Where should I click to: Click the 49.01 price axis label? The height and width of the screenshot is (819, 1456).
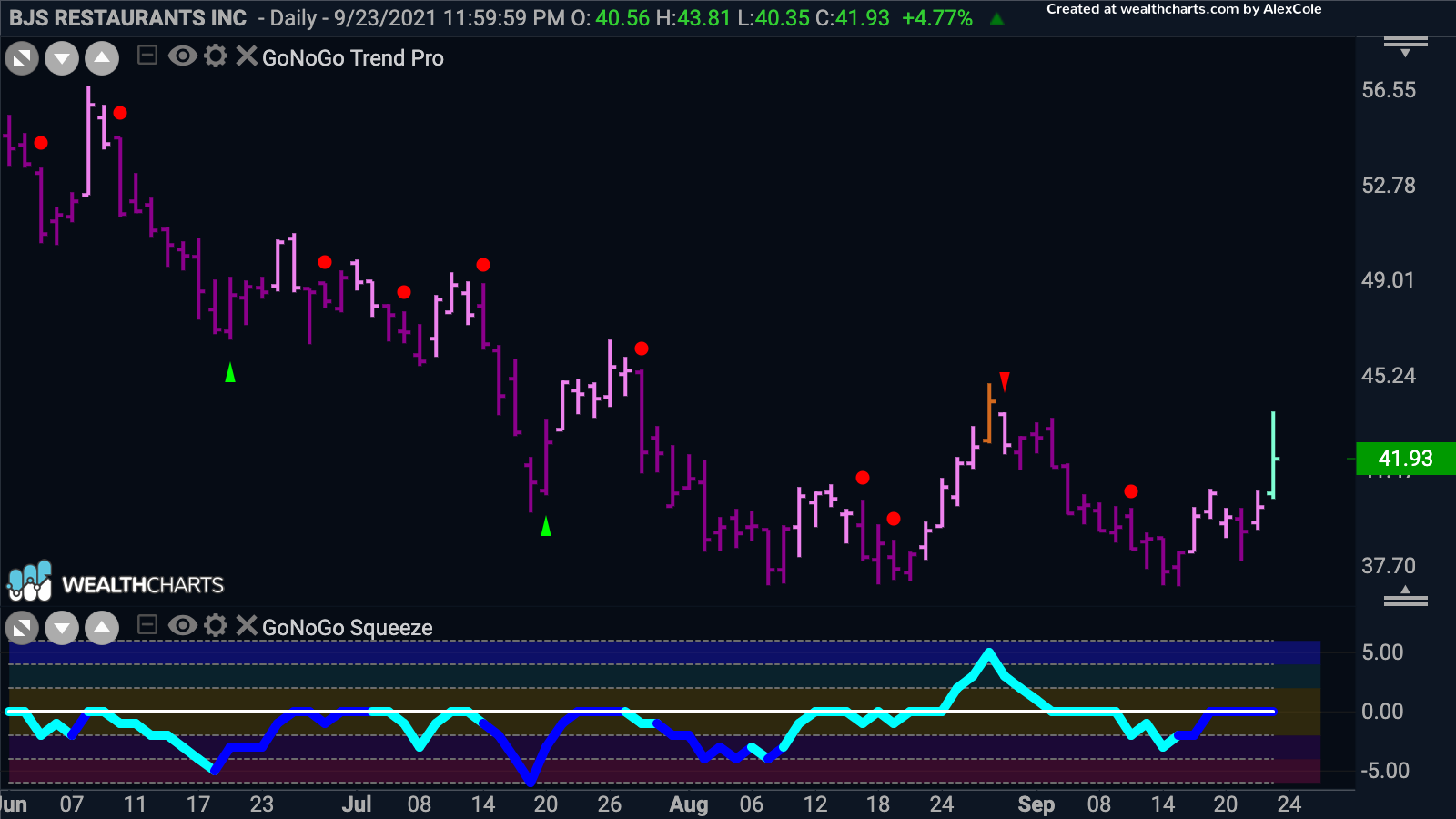(x=1389, y=280)
